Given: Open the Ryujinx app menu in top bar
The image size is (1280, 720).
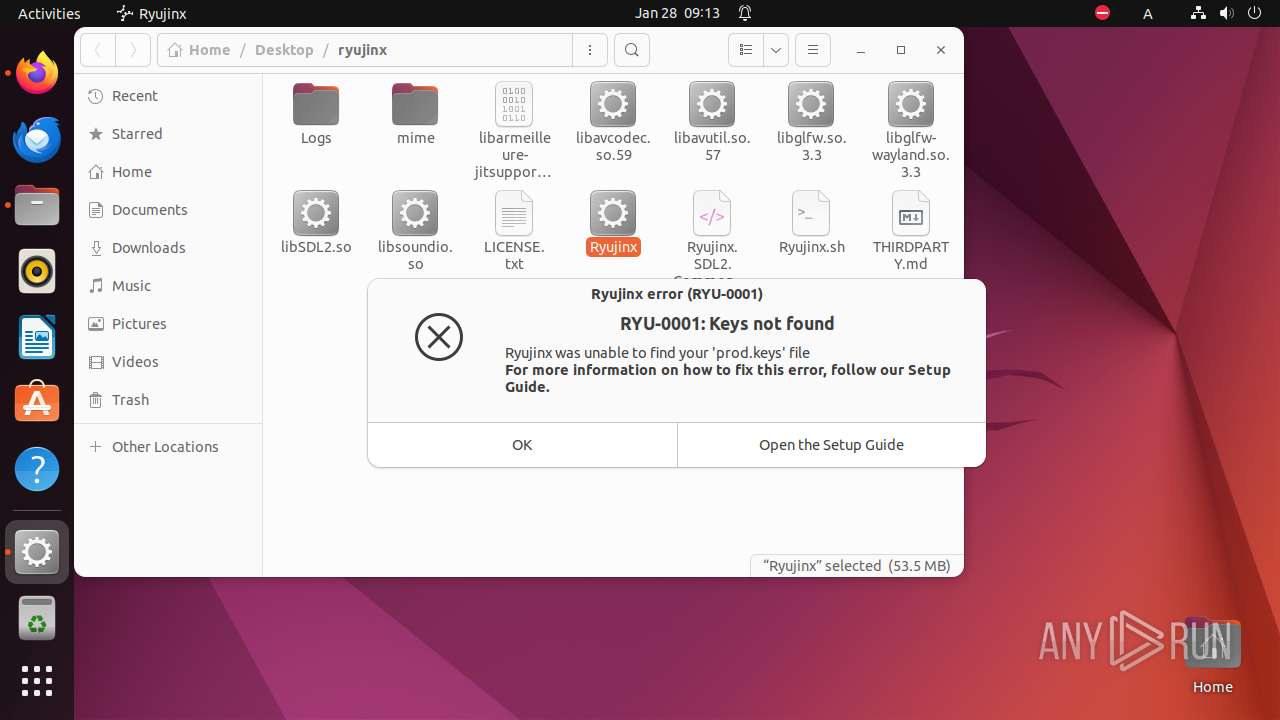Looking at the screenshot, I should [152, 13].
